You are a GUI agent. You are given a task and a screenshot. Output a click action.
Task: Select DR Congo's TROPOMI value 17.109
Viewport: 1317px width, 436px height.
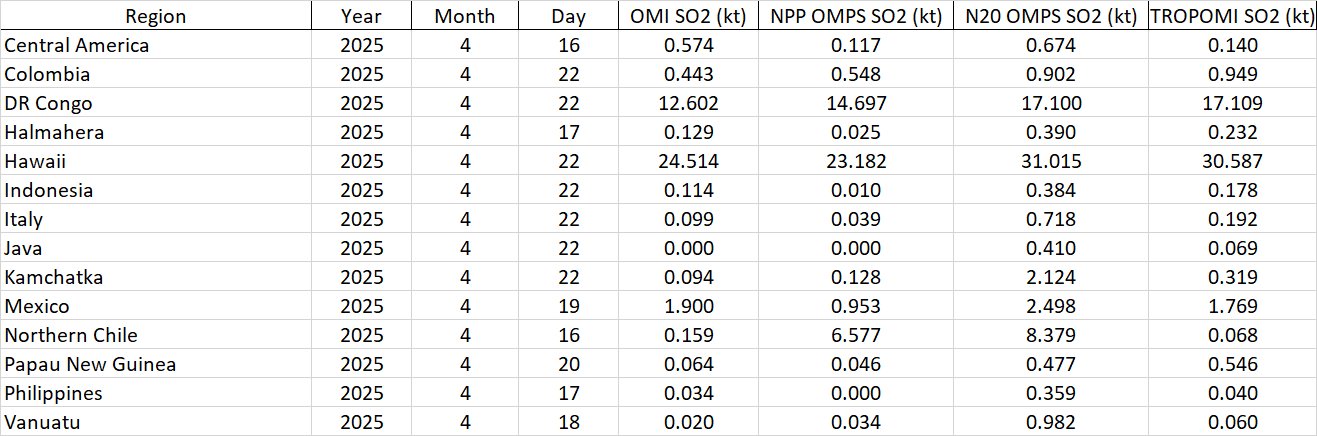[x=1232, y=103]
